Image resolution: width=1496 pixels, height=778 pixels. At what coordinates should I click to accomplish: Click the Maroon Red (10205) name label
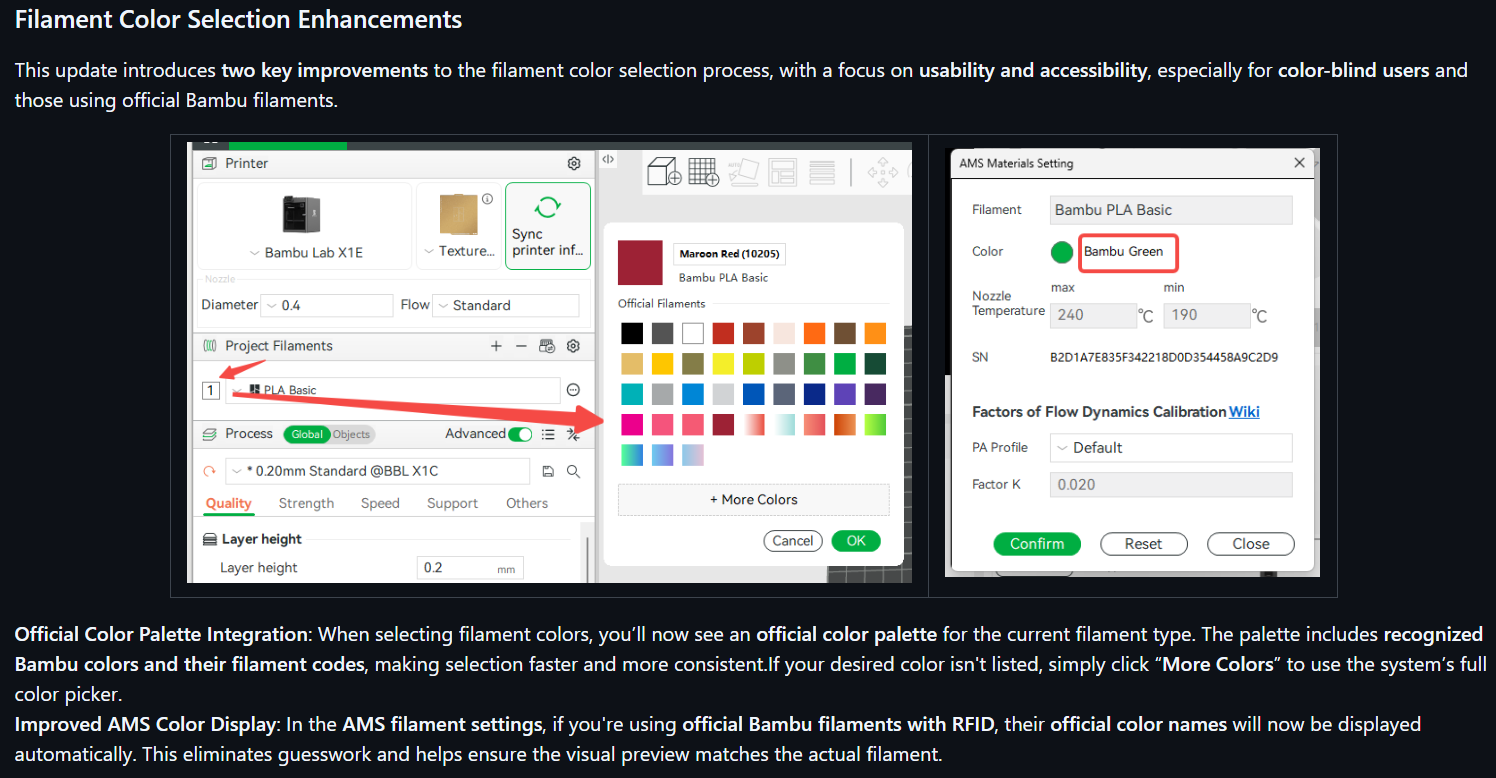(729, 254)
